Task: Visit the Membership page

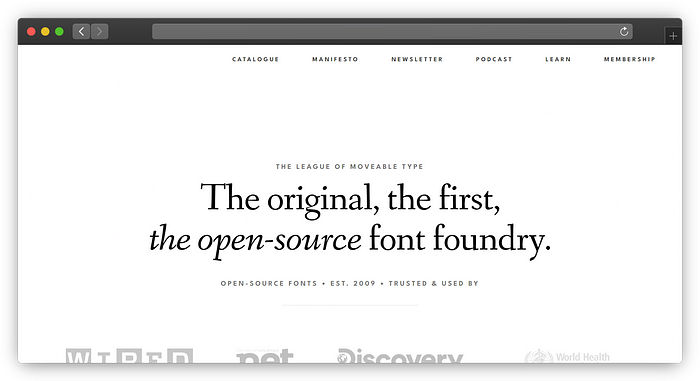Action: point(629,59)
